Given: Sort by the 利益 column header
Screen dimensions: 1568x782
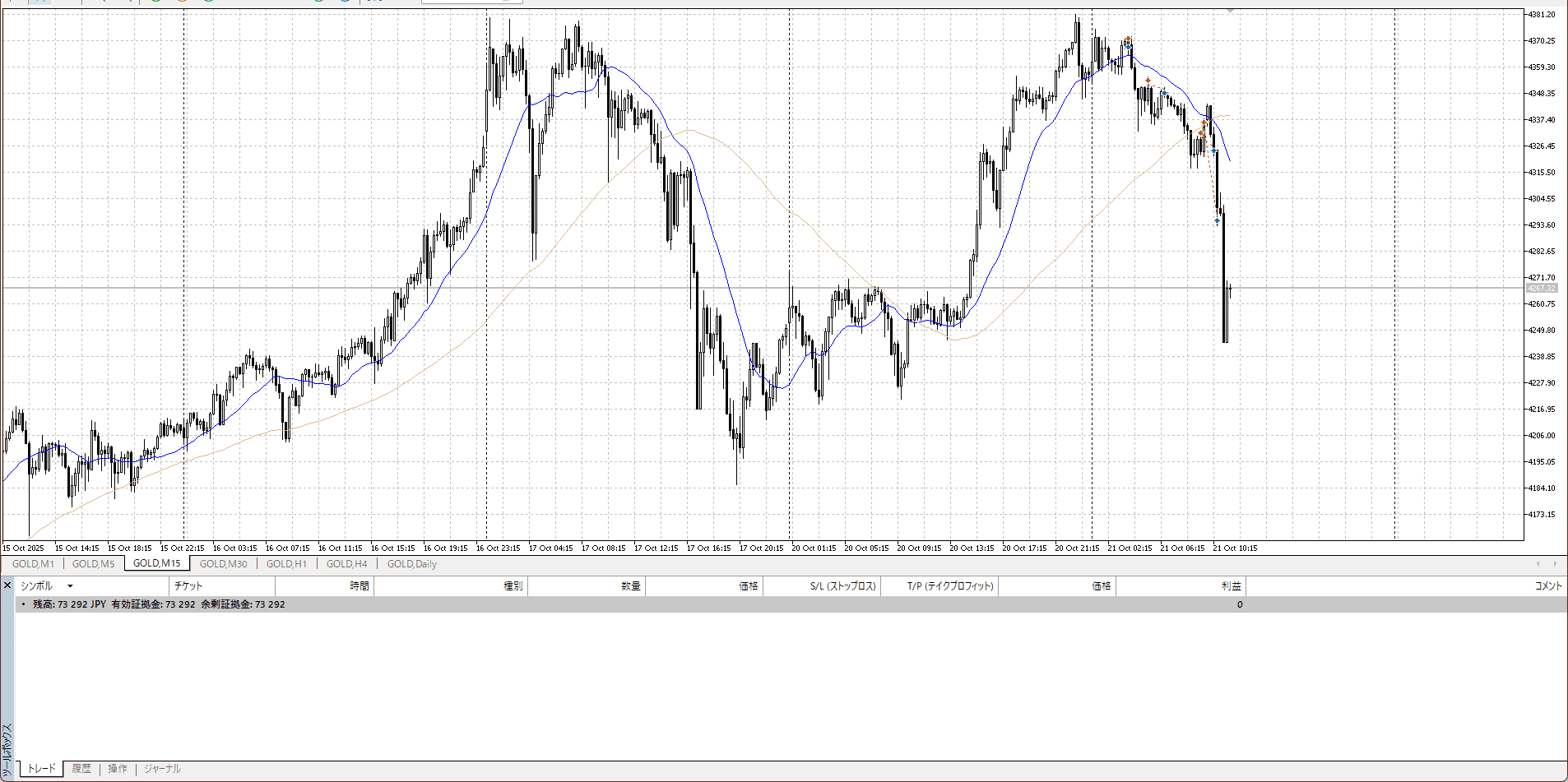Looking at the screenshot, I should (1231, 586).
